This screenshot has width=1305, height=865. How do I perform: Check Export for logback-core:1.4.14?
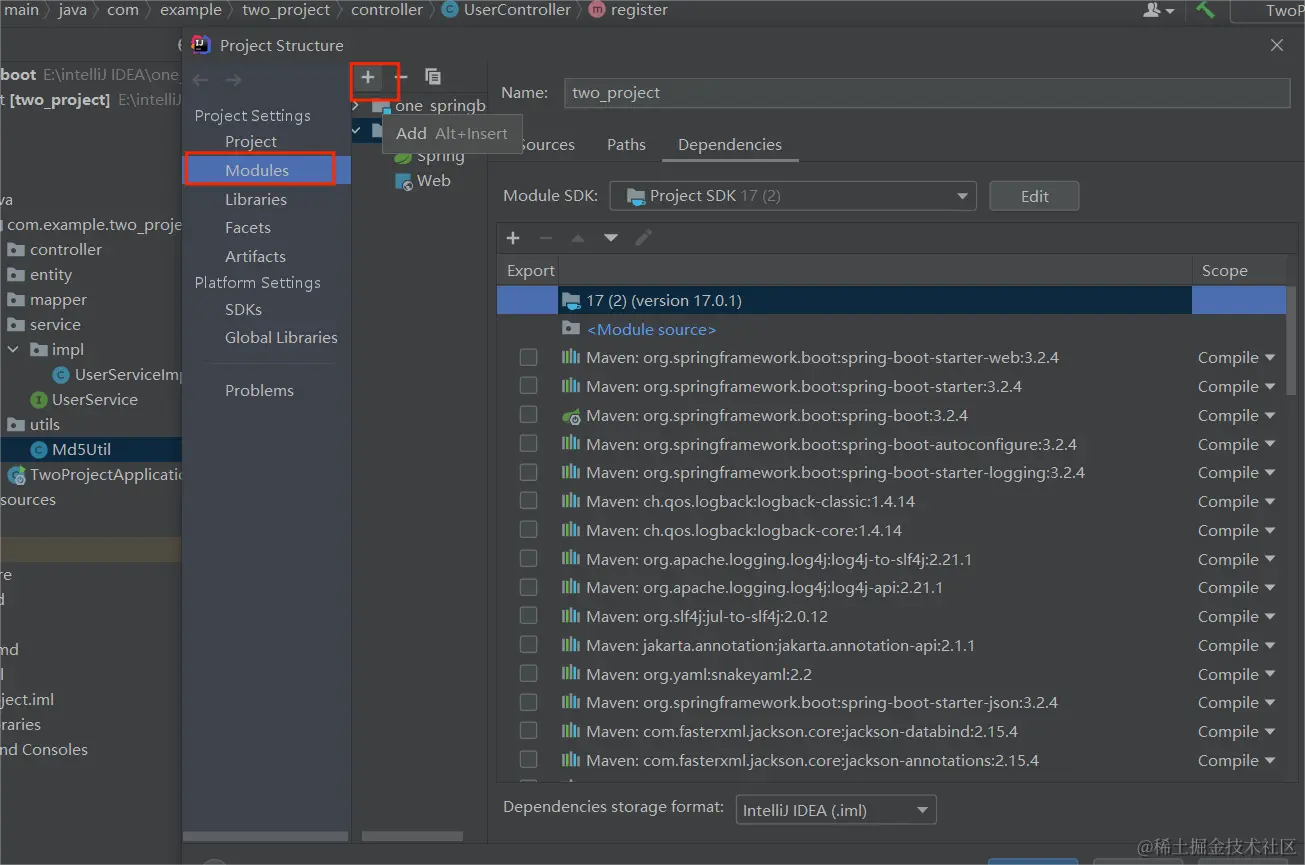[528, 530]
